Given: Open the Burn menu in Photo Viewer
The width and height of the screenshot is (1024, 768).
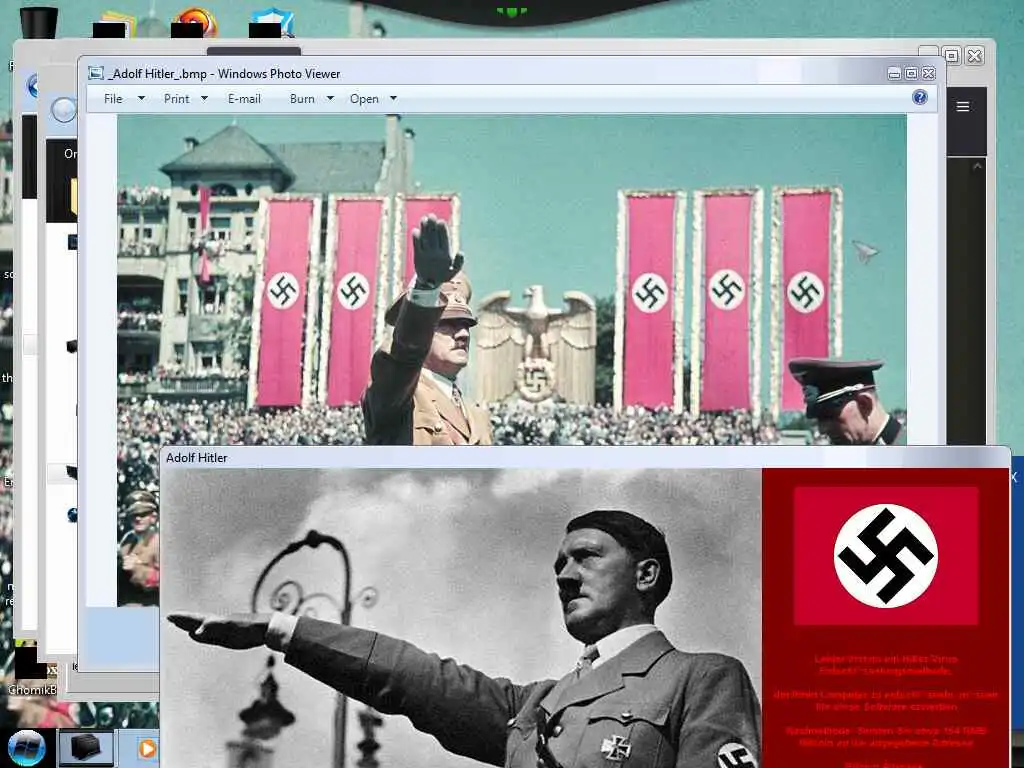Looking at the screenshot, I should (x=302, y=99).
